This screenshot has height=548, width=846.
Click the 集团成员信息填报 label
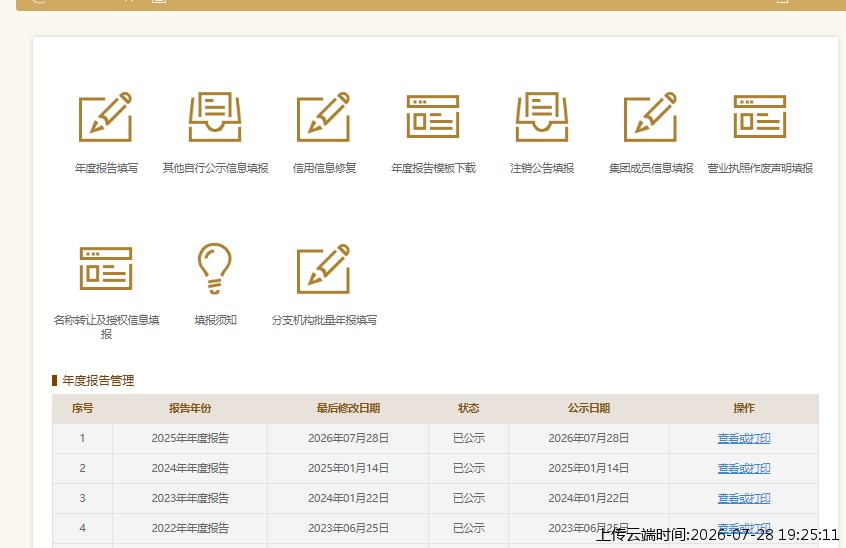(651, 168)
